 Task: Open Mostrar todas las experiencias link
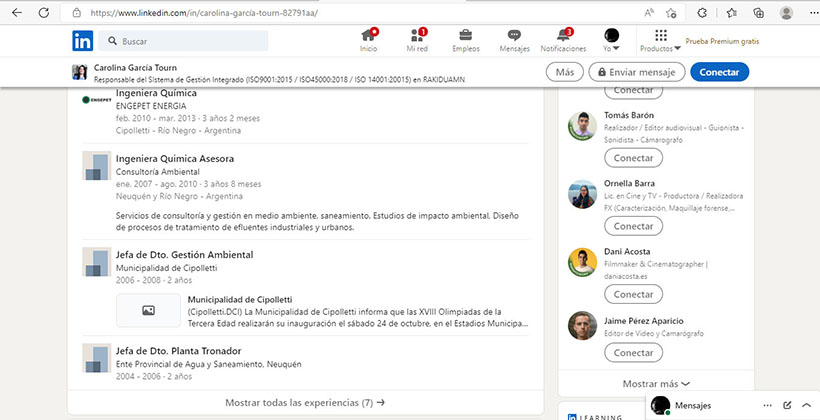[x=305, y=402]
